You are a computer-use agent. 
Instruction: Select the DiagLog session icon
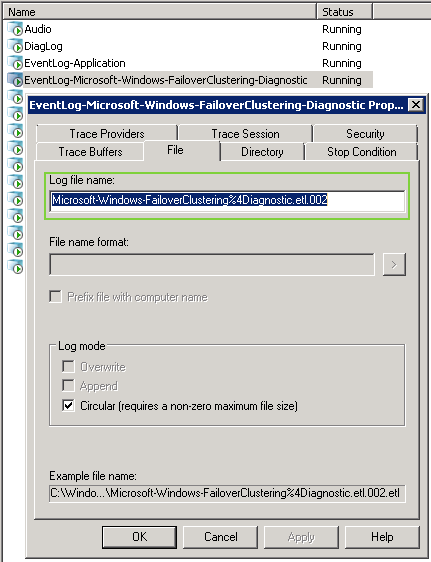click(15, 46)
